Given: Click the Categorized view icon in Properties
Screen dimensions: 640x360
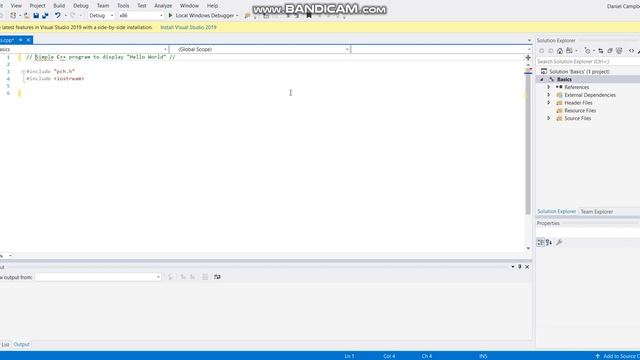Looking at the screenshot, I should 540,242.
